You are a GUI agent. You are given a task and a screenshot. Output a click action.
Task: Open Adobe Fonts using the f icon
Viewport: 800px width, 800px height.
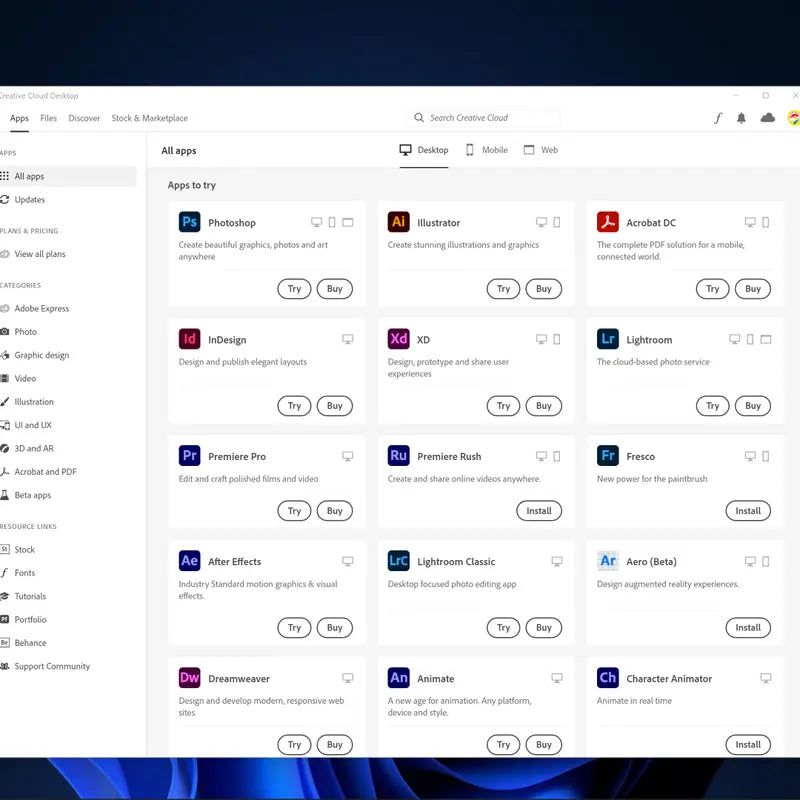point(718,118)
